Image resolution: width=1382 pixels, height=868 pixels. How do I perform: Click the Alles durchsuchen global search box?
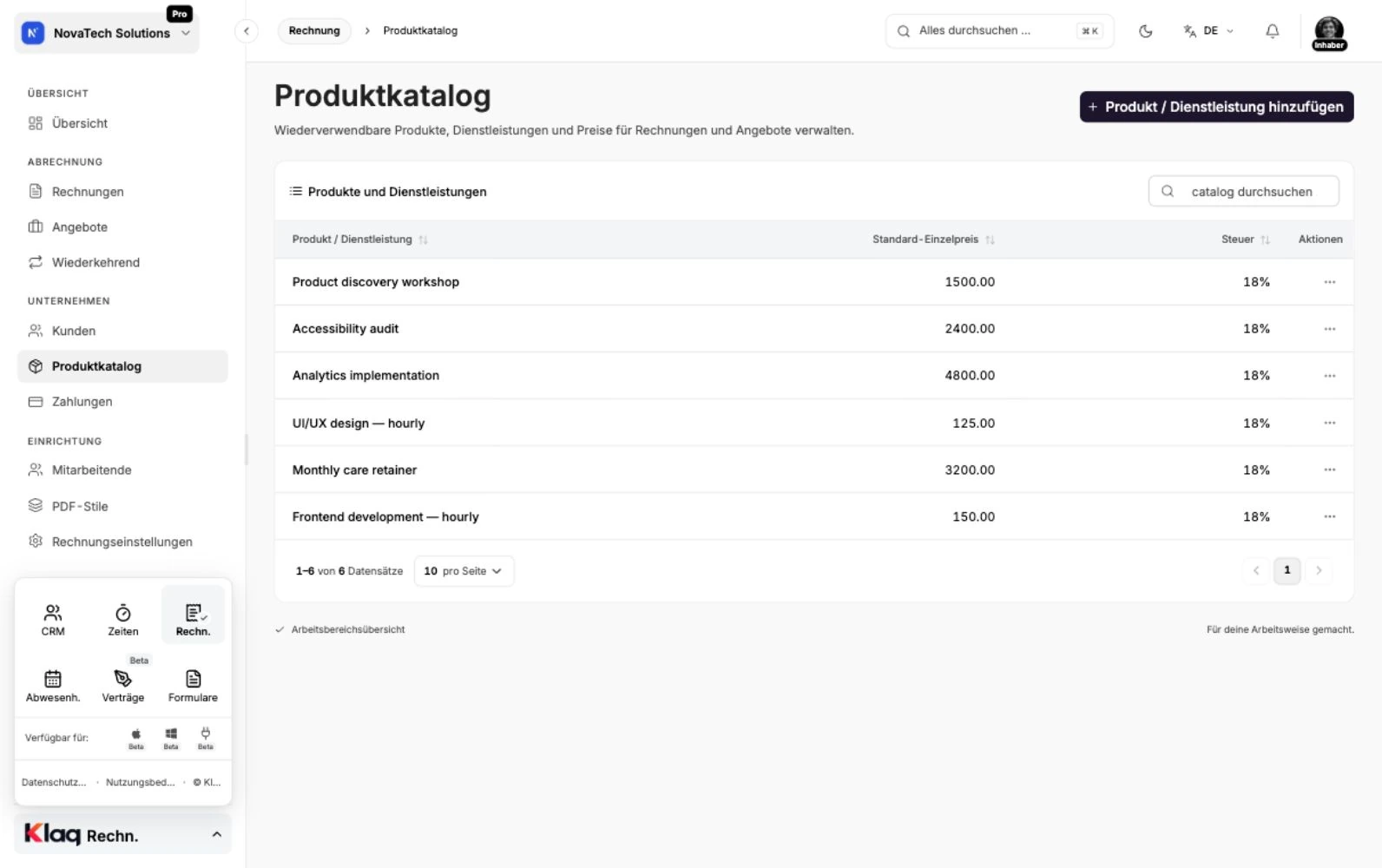point(999,31)
